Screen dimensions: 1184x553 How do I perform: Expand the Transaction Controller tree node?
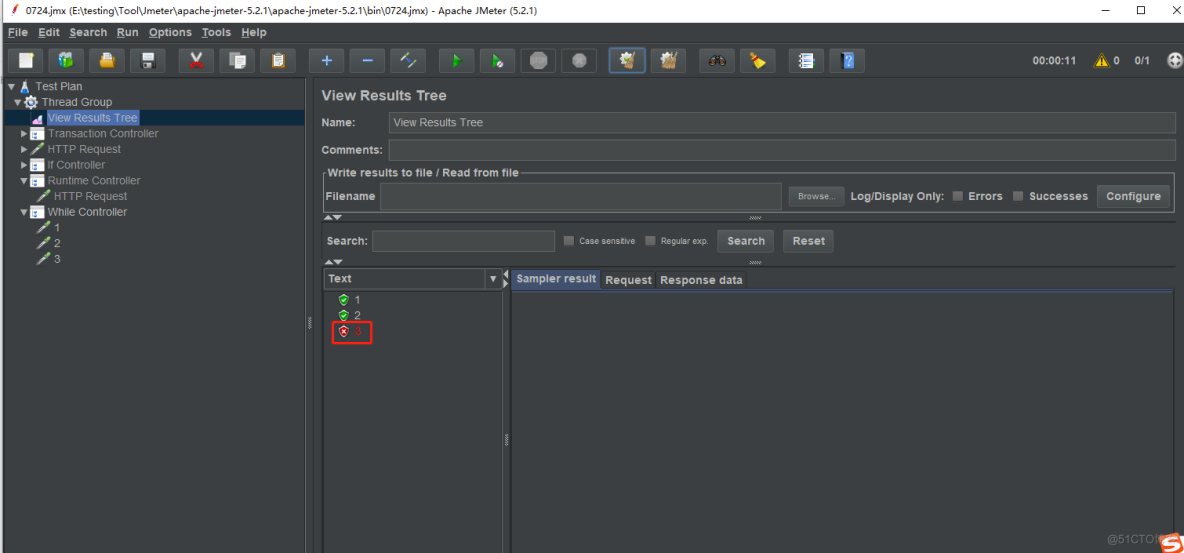[x=25, y=134]
